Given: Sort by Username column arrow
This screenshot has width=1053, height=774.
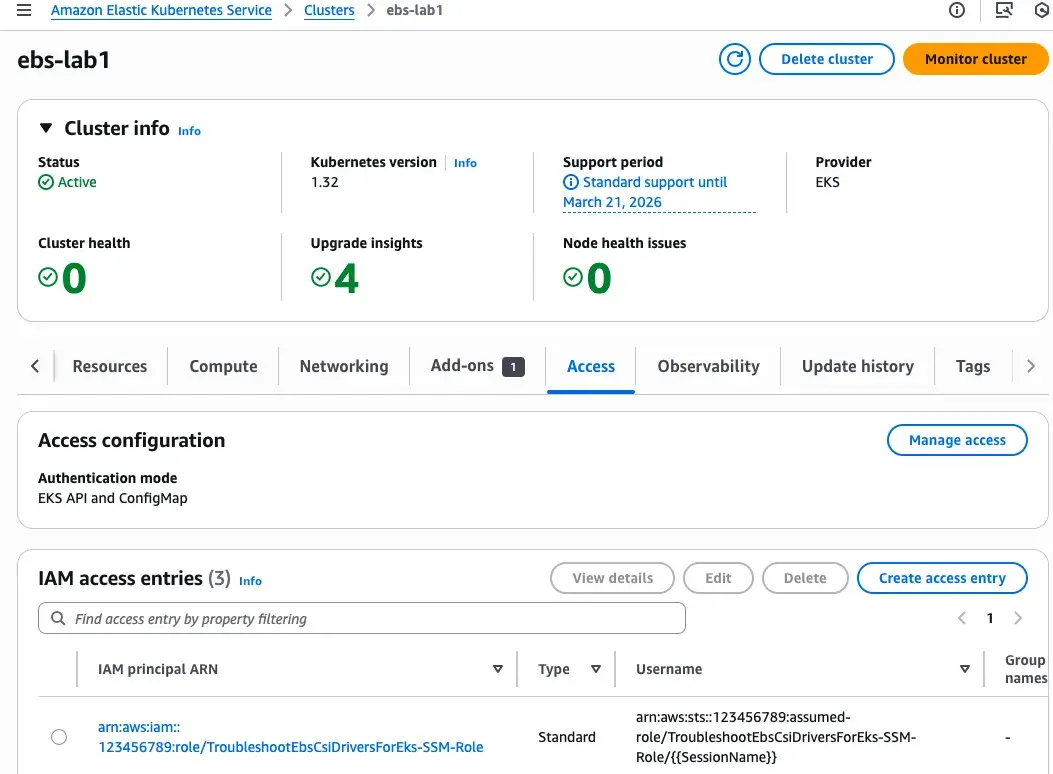Looking at the screenshot, I should click(x=965, y=669).
